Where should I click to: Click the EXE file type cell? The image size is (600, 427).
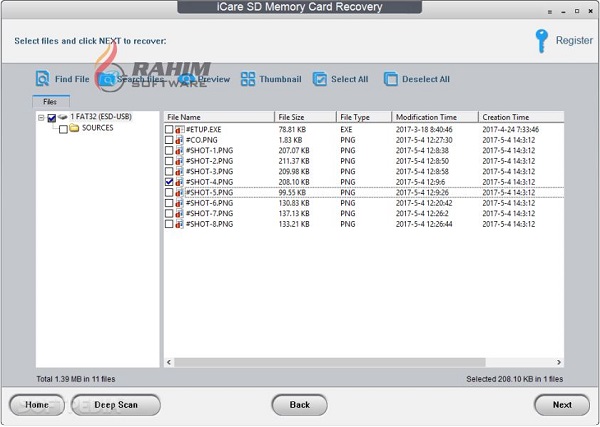pyautogui.click(x=346, y=130)
